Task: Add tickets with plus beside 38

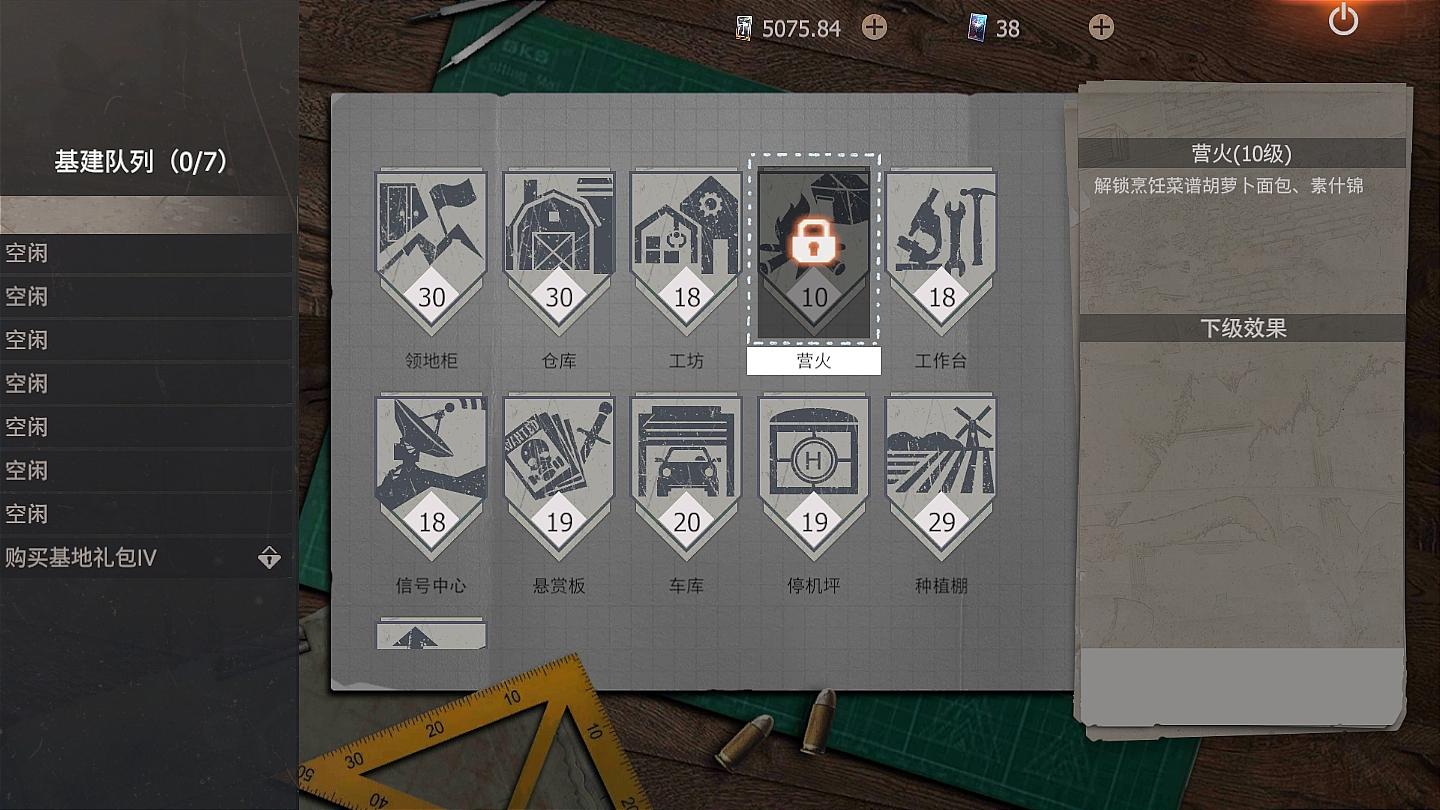Action: pos(1101,27)
